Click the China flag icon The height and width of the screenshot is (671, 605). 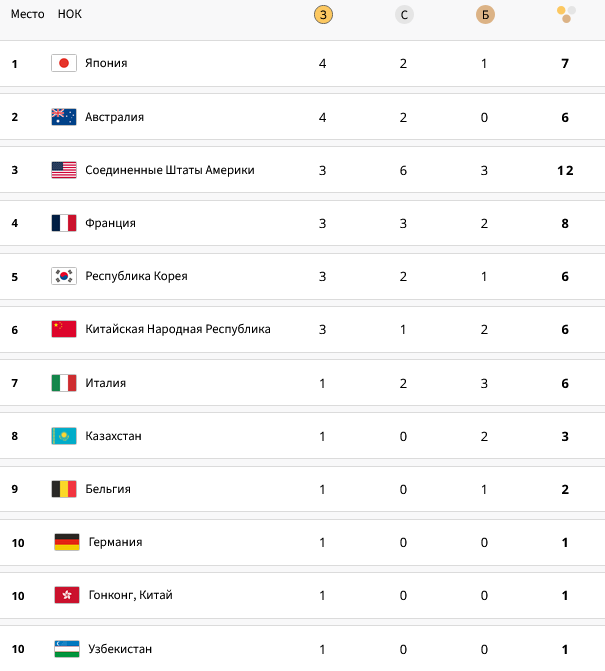point(64,329)
